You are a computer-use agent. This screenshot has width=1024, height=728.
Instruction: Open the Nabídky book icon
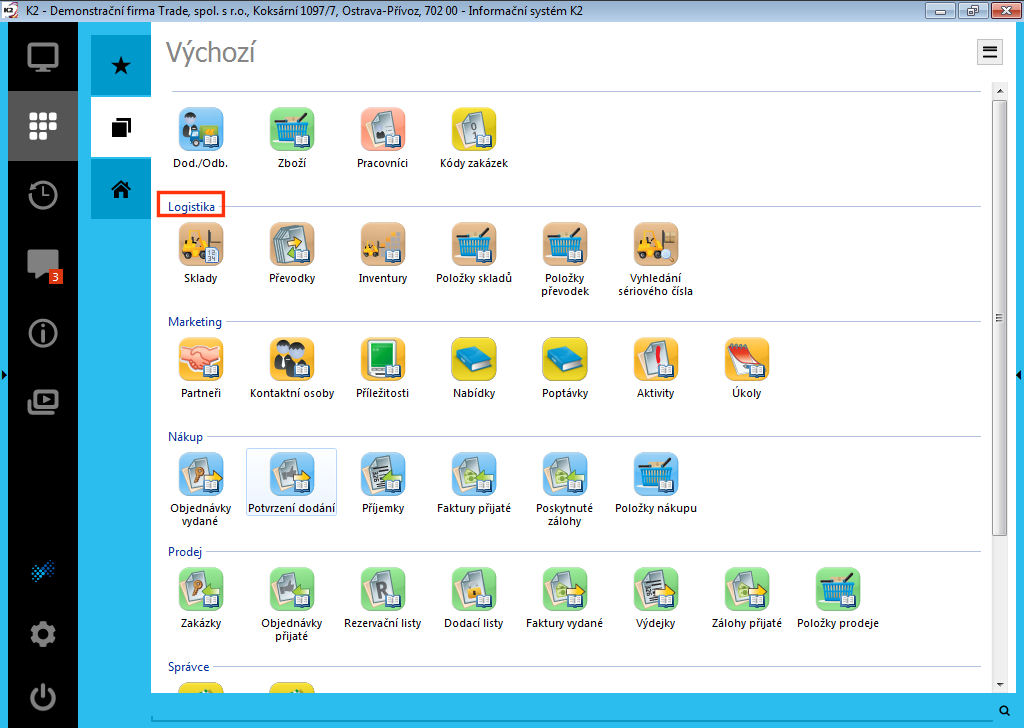coord(474,359)
